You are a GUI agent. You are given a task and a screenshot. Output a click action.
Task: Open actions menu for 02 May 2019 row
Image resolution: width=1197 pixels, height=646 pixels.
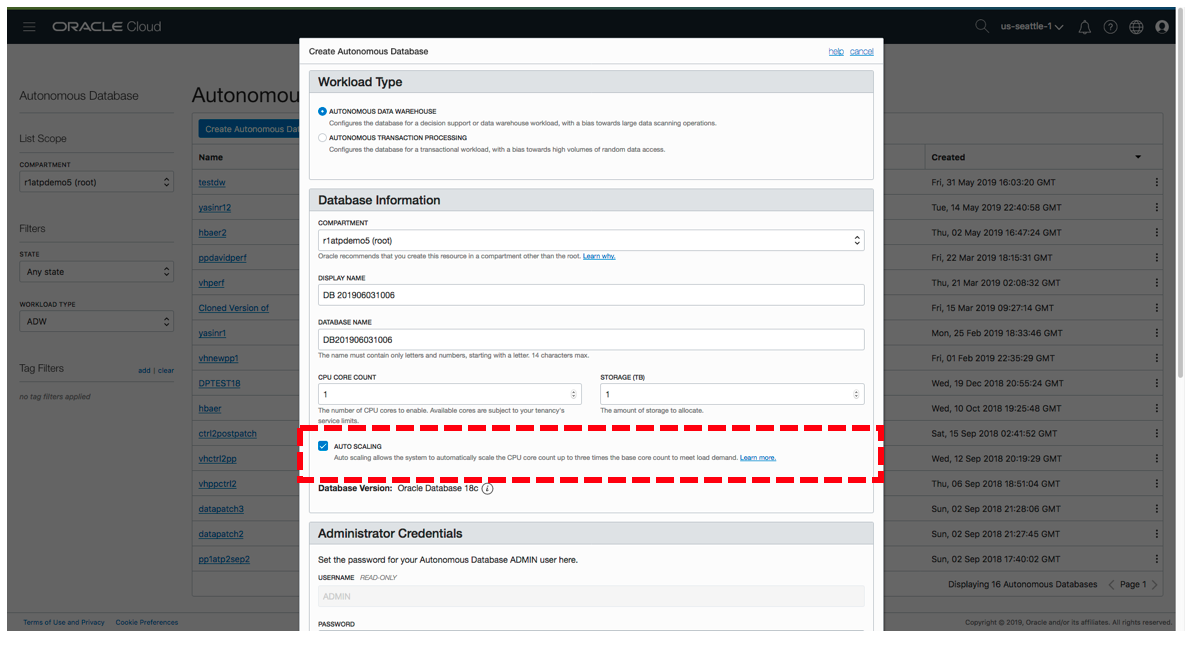tap(1157, 233)
